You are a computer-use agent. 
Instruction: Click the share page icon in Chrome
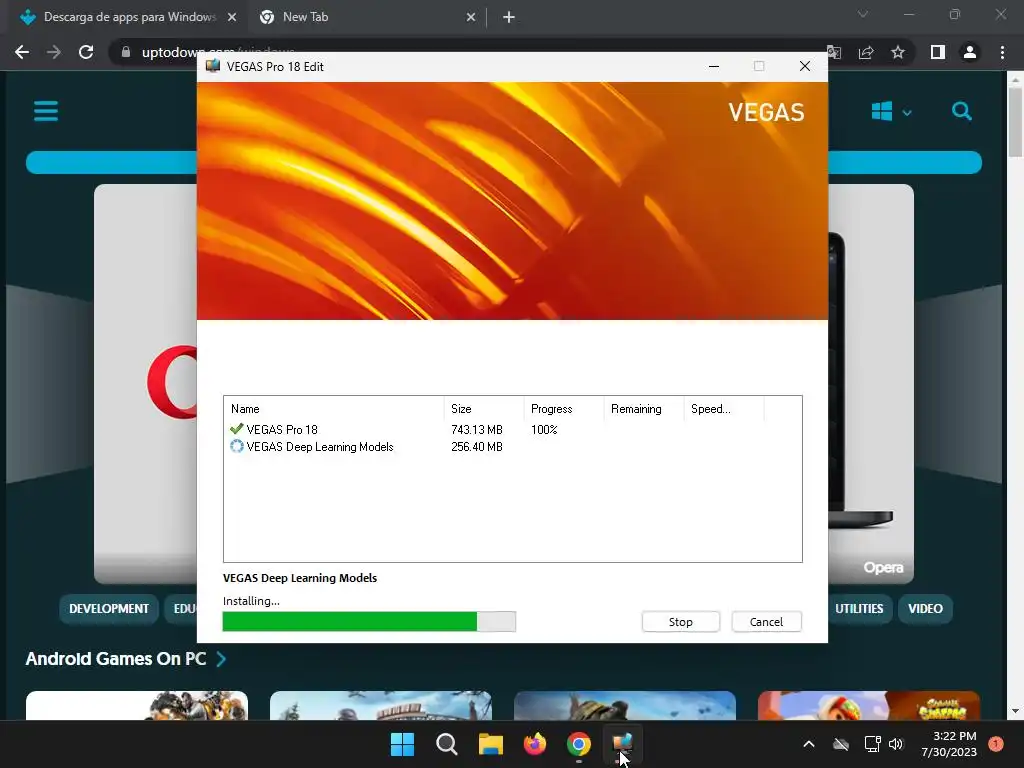pos(866,52)
